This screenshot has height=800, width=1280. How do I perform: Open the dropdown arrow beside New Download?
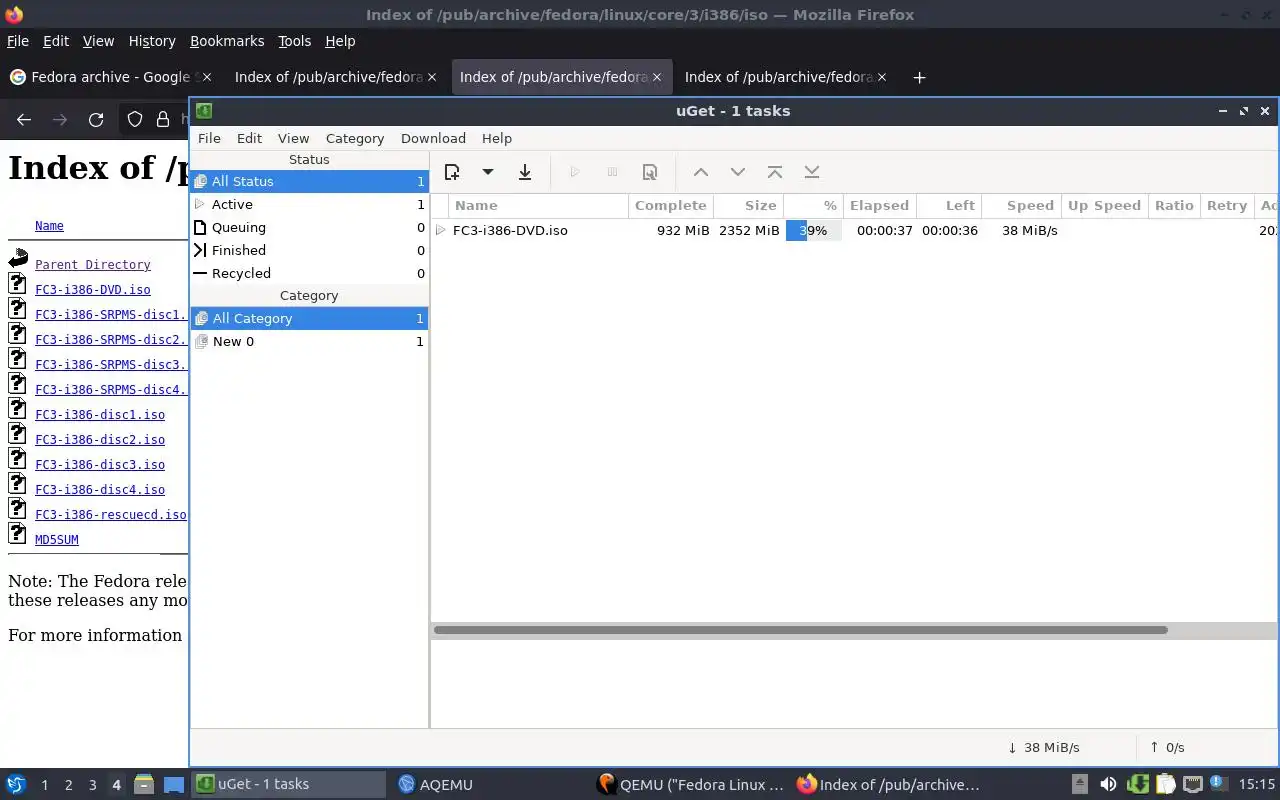pos(488,172)
